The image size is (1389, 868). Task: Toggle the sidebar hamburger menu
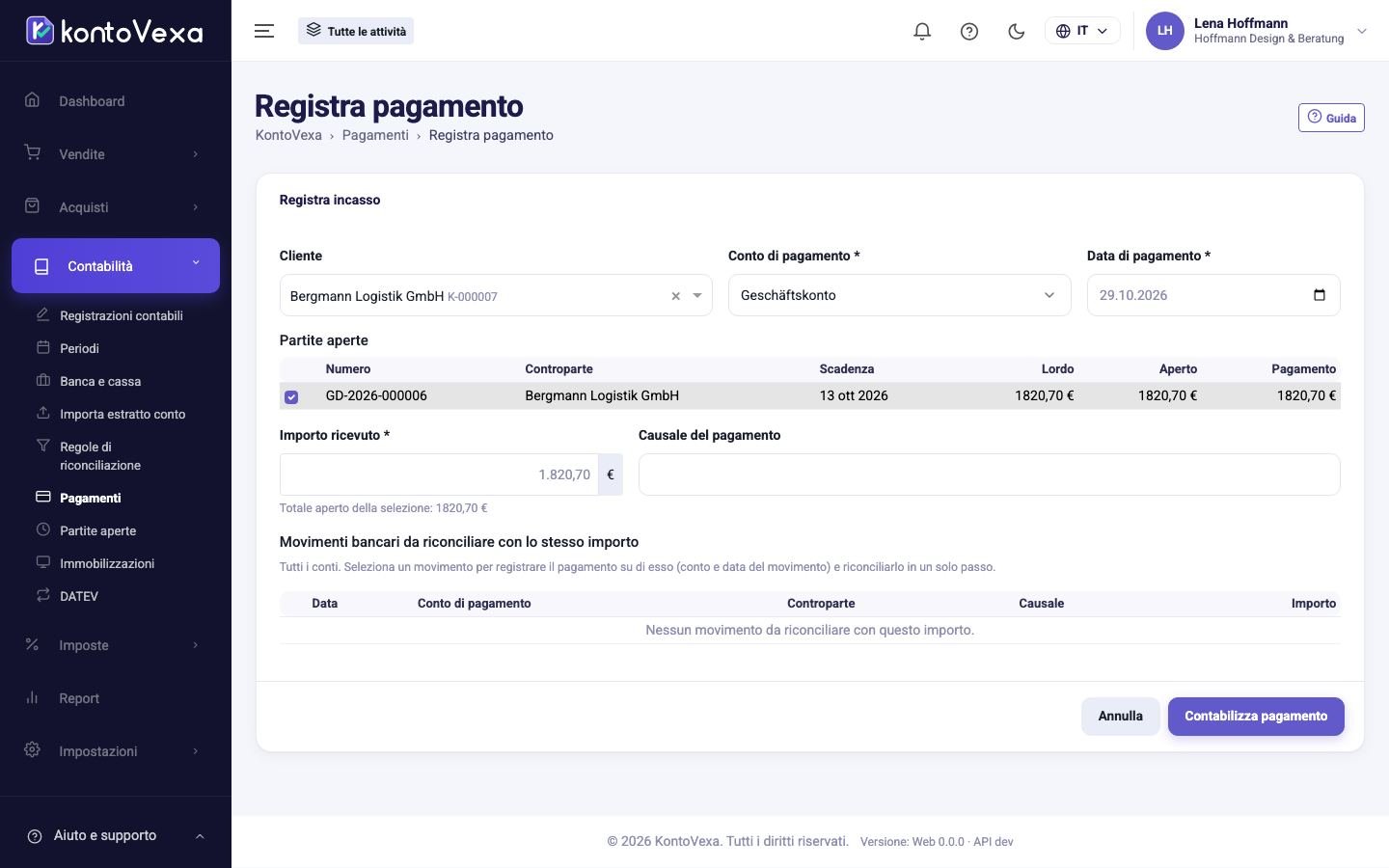coord(264,31)
